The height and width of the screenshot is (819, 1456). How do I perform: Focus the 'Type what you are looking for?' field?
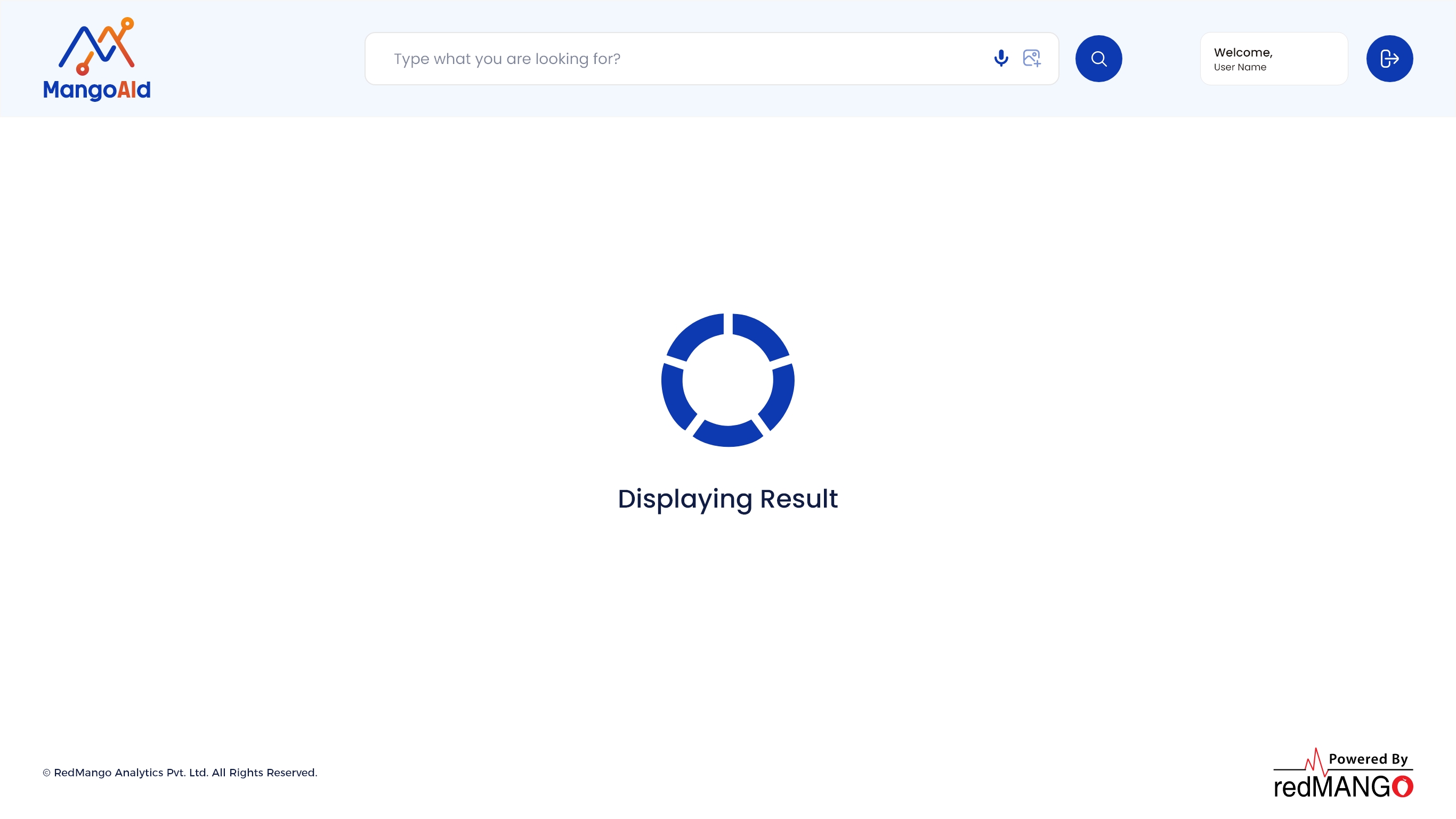pyautogui.click(x=711, y=59)
